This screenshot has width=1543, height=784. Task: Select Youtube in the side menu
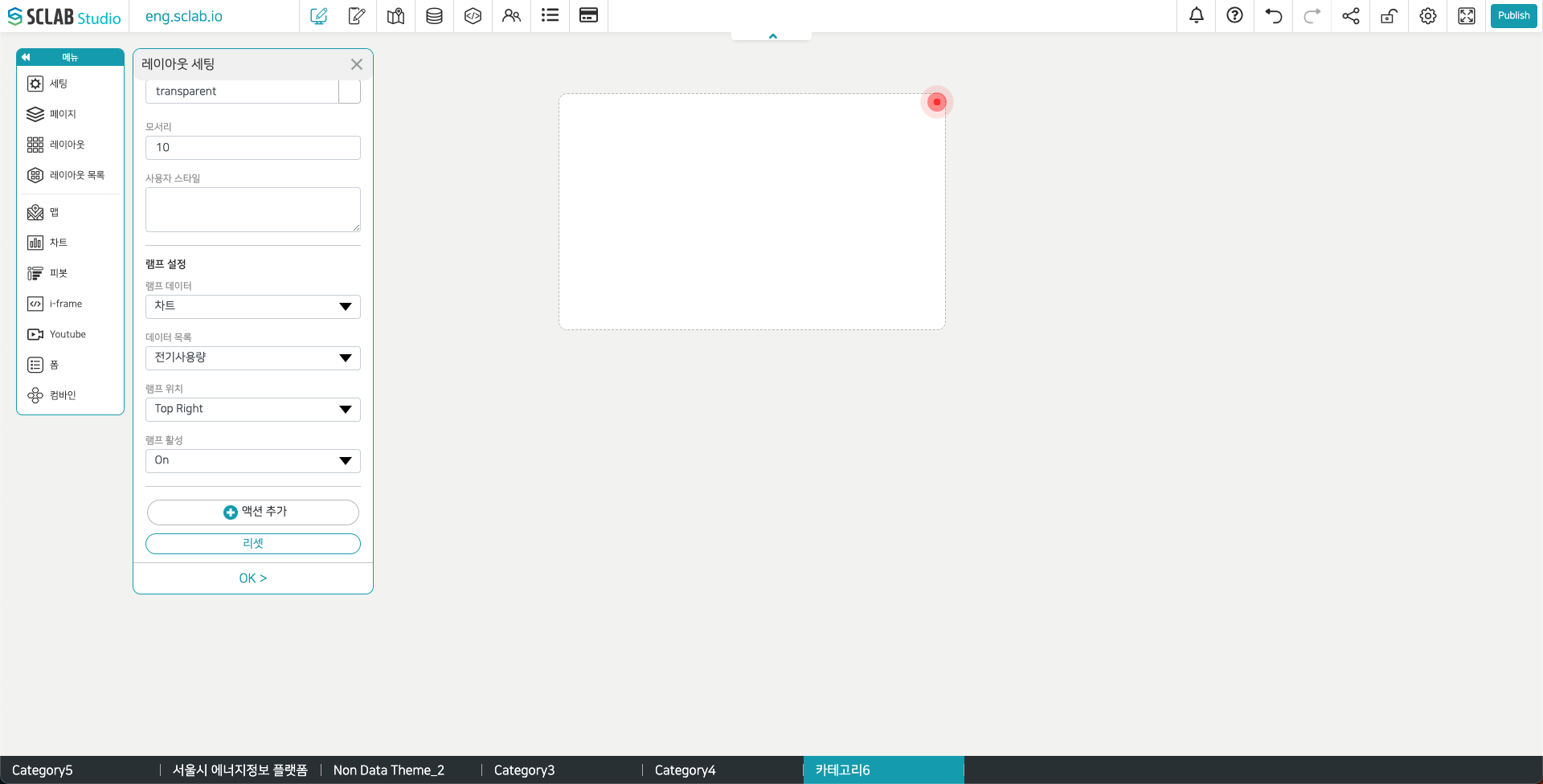click(70, 334)
